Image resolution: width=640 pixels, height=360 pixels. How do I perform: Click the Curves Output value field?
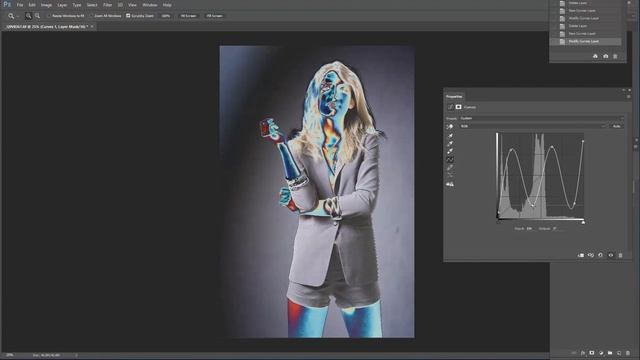(x=558, y=229)
